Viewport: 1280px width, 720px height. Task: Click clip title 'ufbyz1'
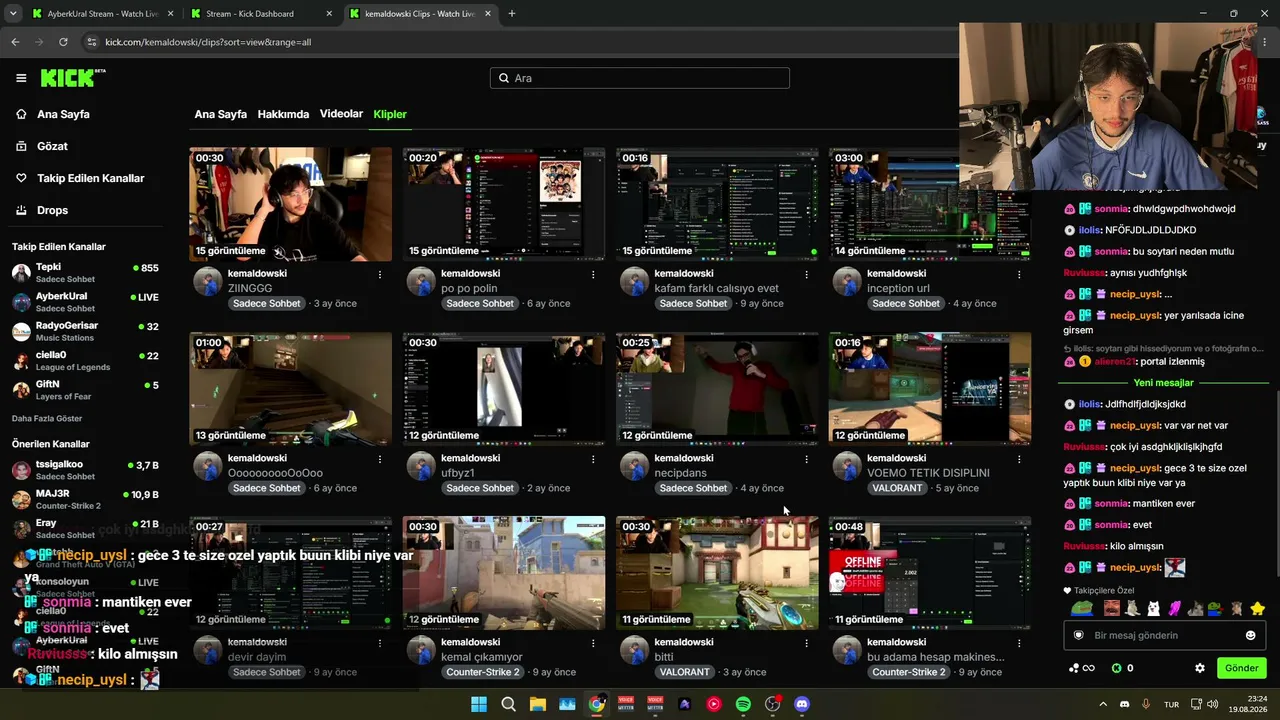pos(458,473)
